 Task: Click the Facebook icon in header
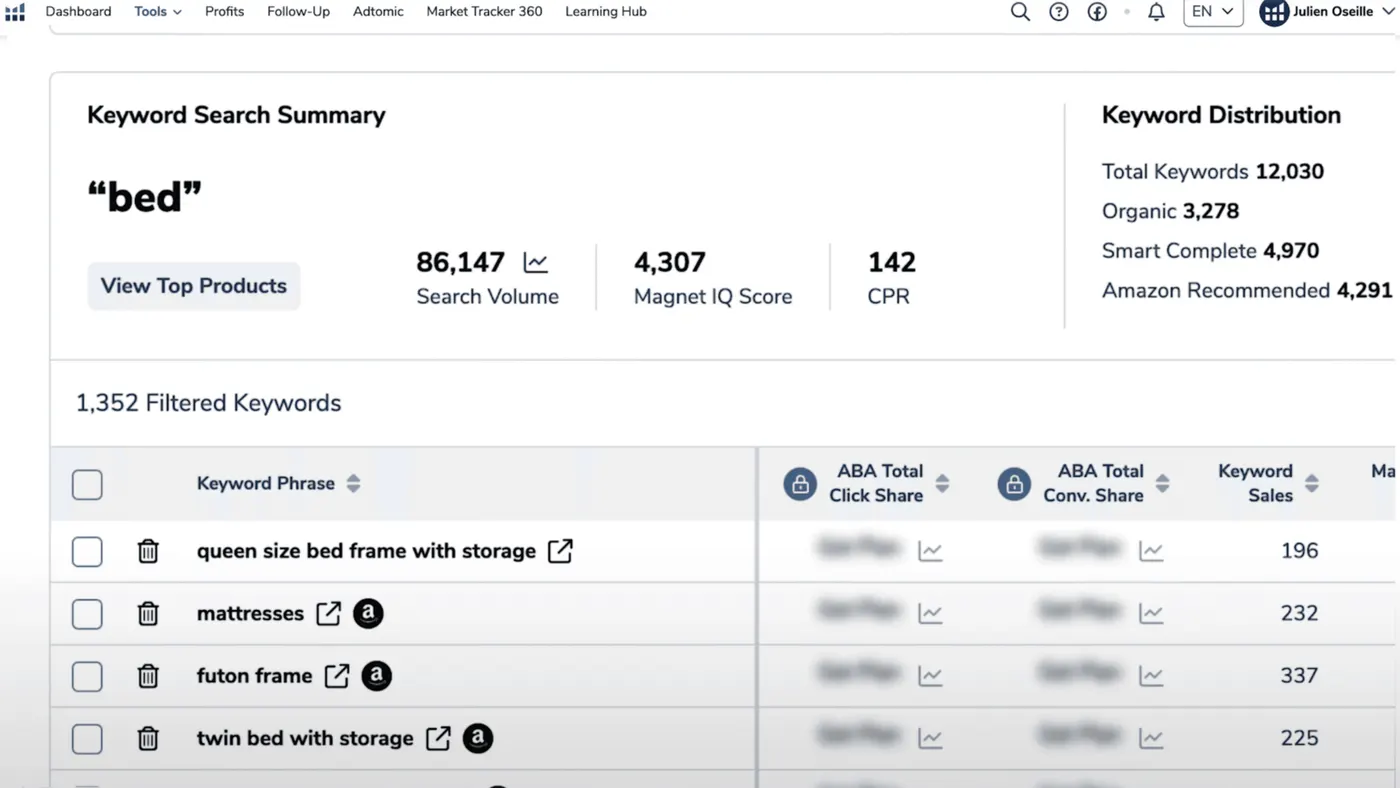(x=1097, y=12)
